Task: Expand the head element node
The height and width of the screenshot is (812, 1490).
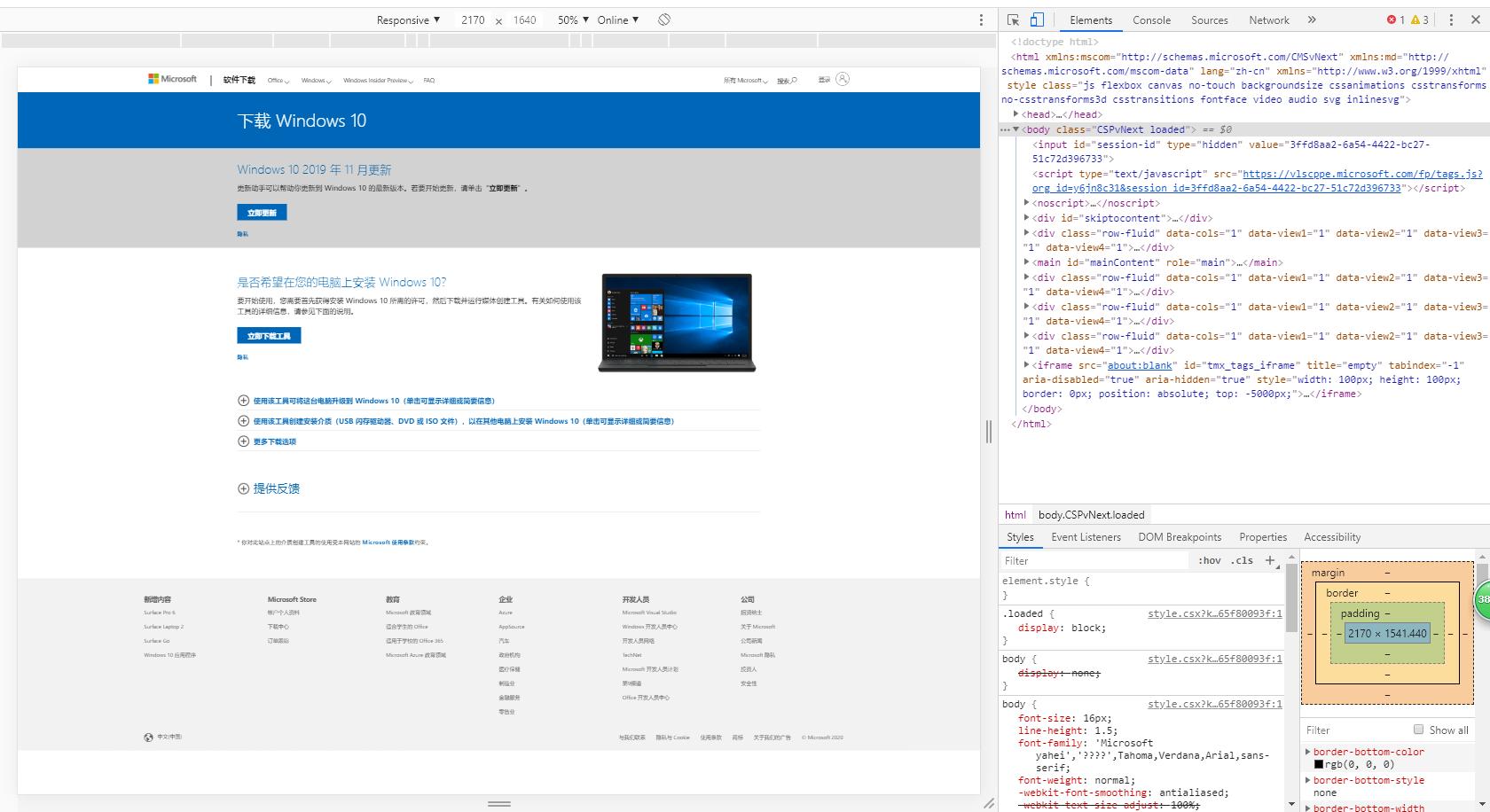Action: click(1016, 114)
